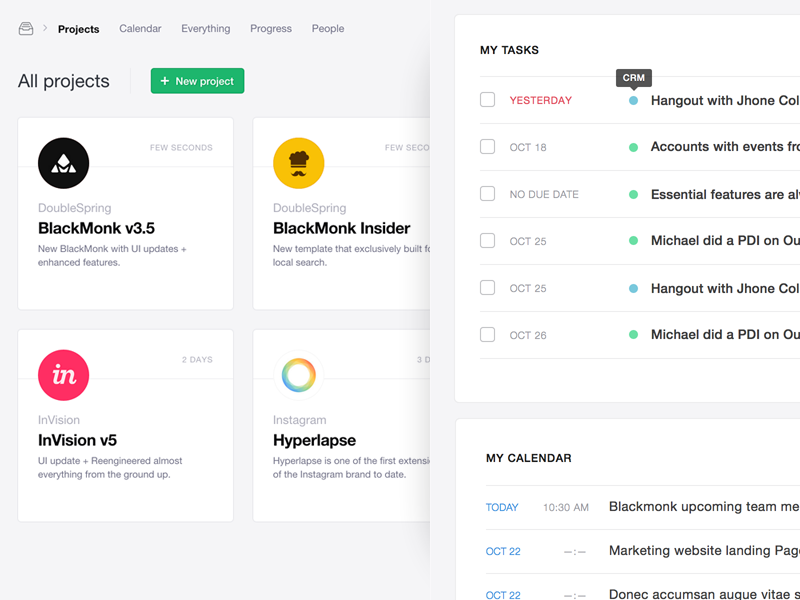
Task: Switch to the Calendar tab
Action: [140, 29]
